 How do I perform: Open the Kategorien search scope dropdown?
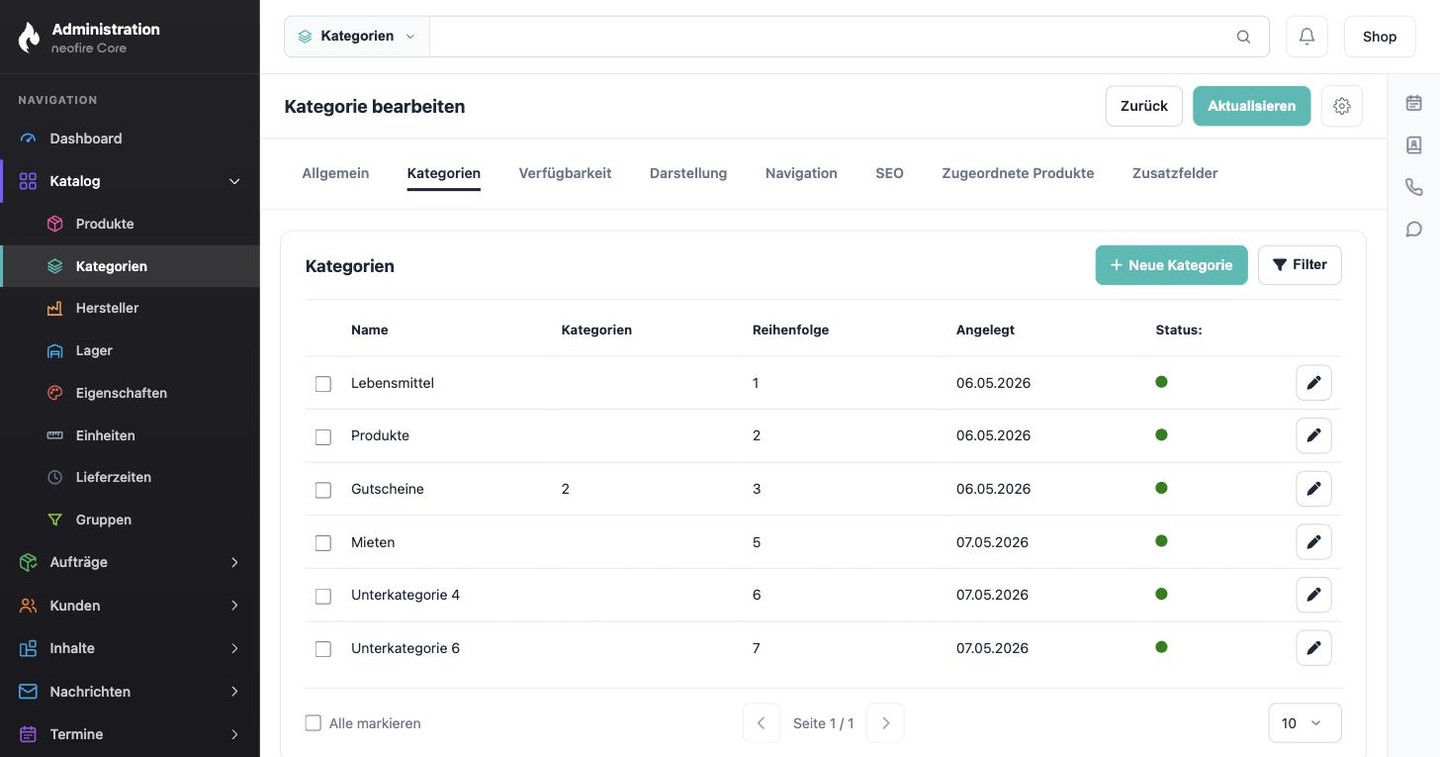click(x=357, y=36)
